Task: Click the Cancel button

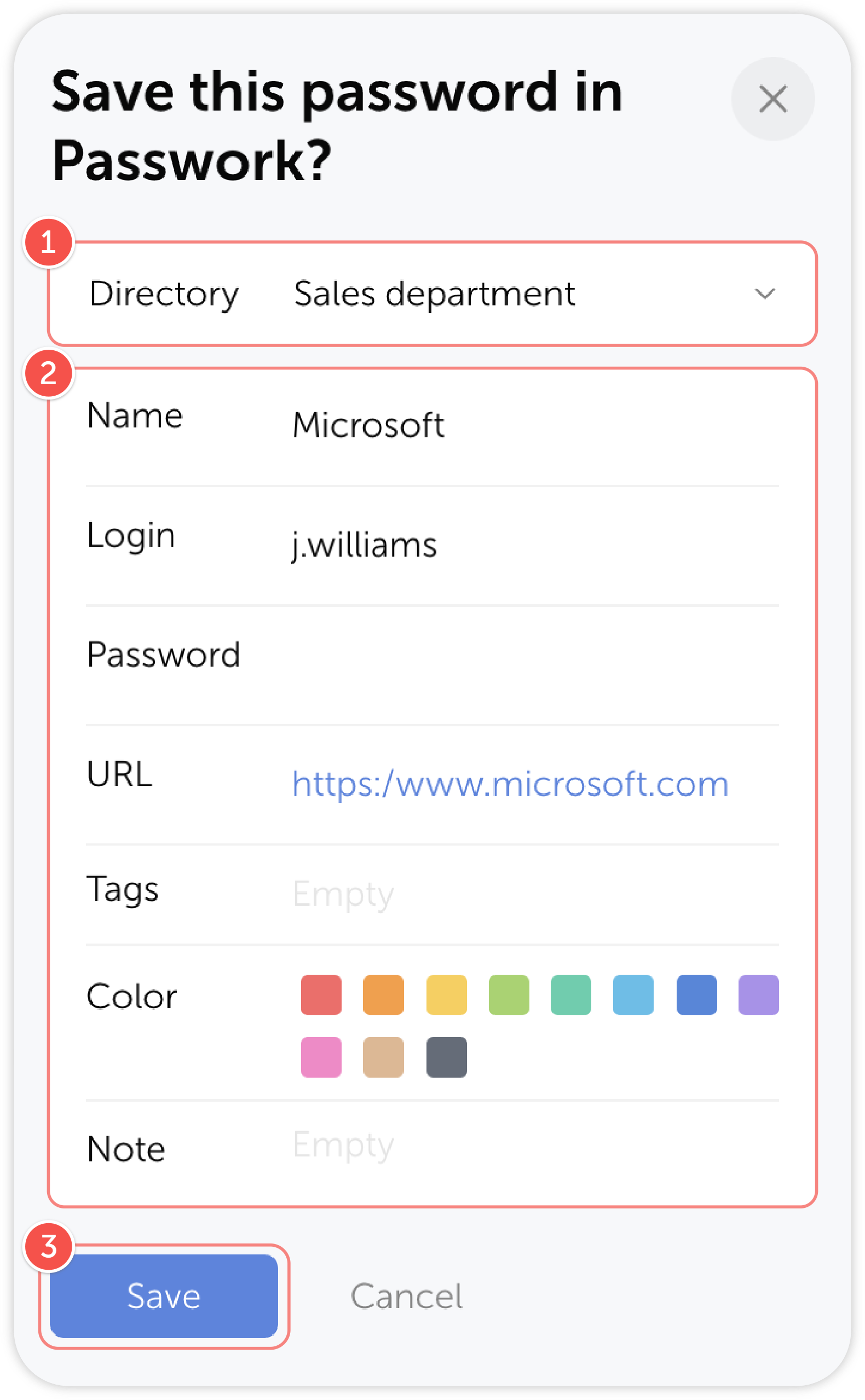Action: pos(406,1297)
